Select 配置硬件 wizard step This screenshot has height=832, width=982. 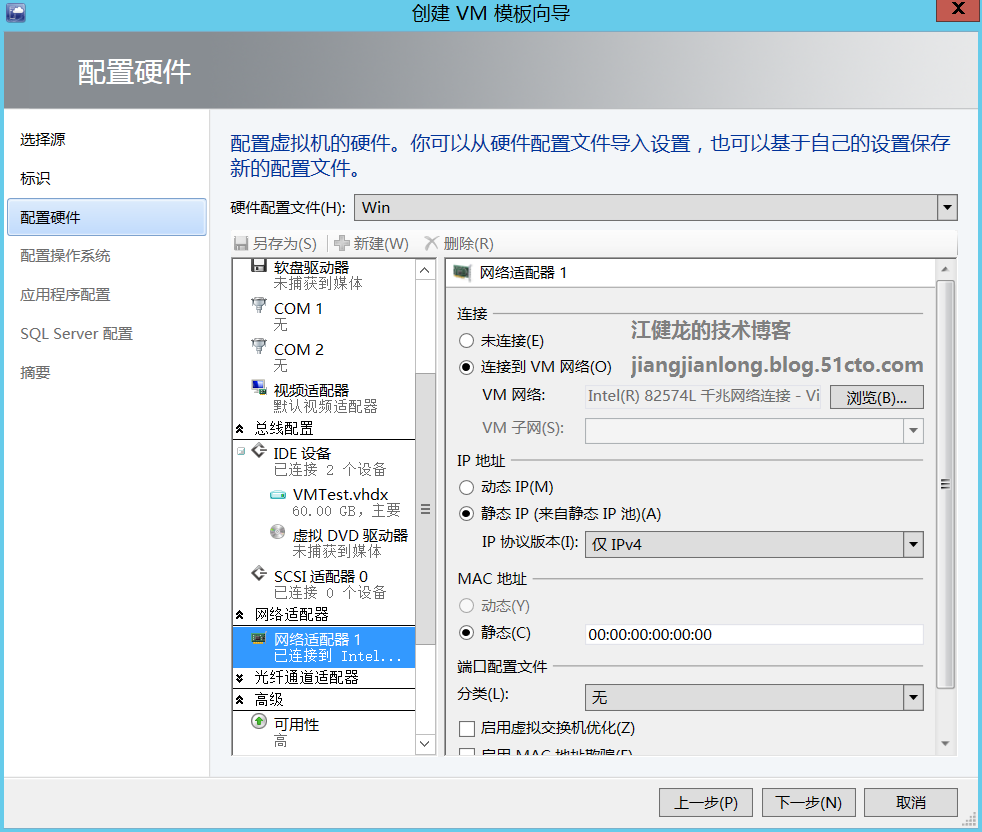pyautogui.click(x=106, y=217)
